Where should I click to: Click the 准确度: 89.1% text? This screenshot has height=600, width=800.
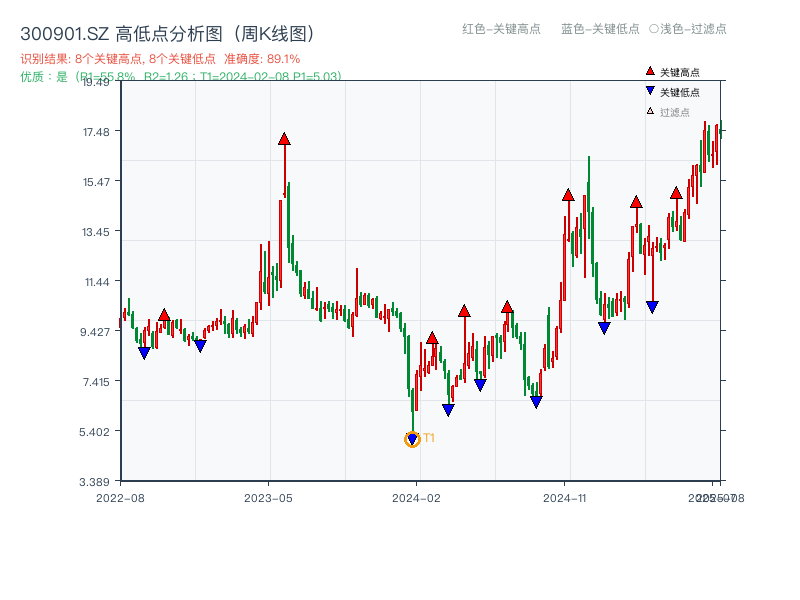(262, 59)
